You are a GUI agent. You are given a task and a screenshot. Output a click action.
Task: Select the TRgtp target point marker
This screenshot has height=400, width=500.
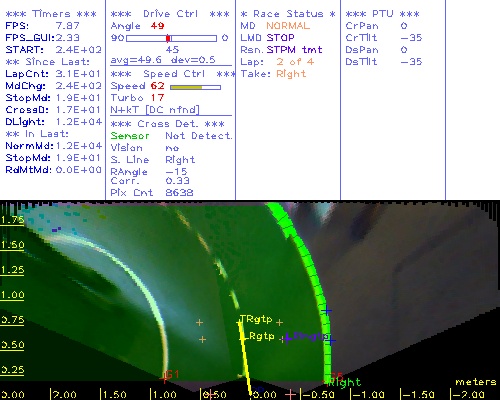click(x=256, y=319)
